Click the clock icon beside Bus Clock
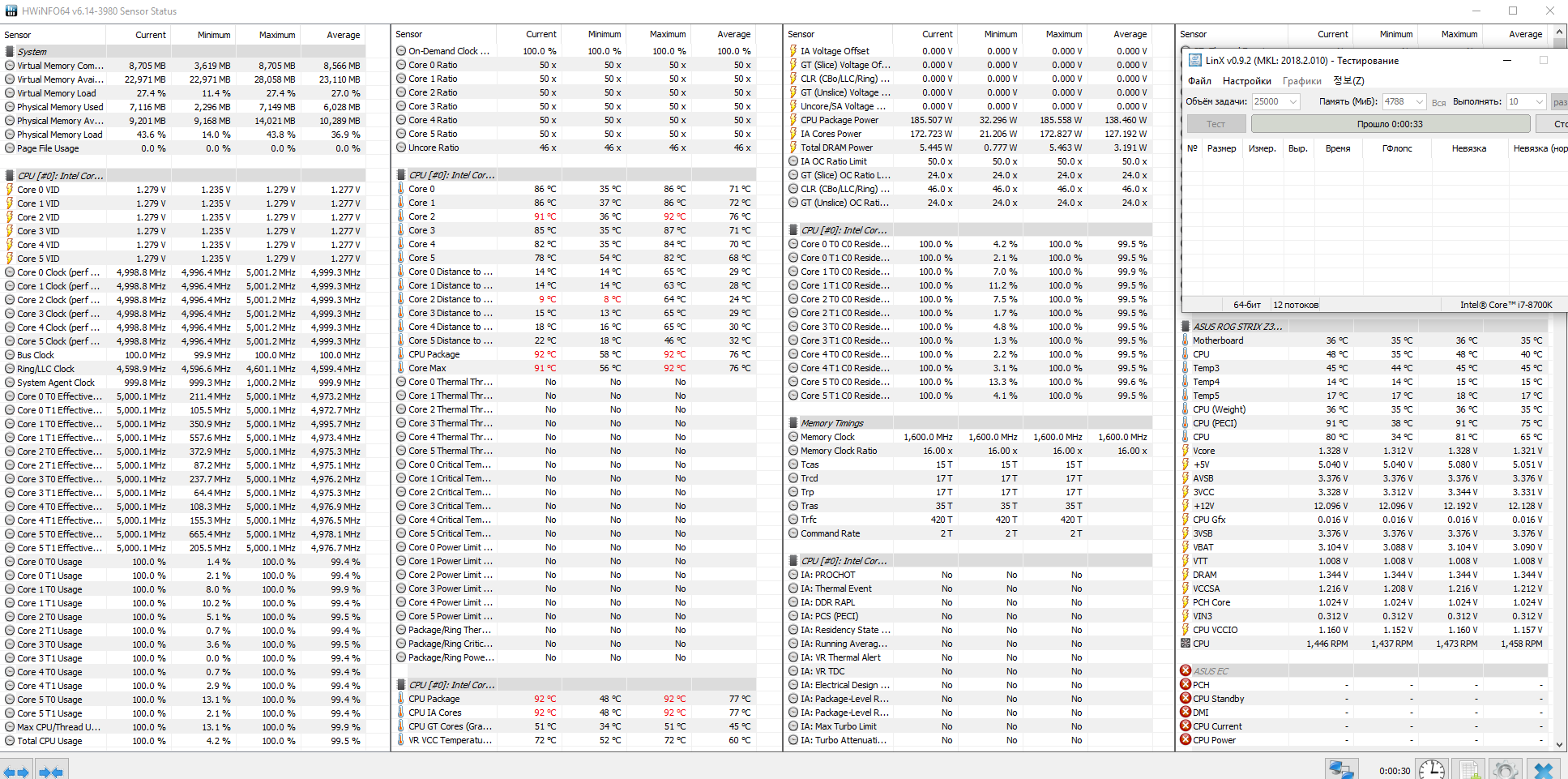The width and height of the screenshot is (1568, 779). pos(10,355)
